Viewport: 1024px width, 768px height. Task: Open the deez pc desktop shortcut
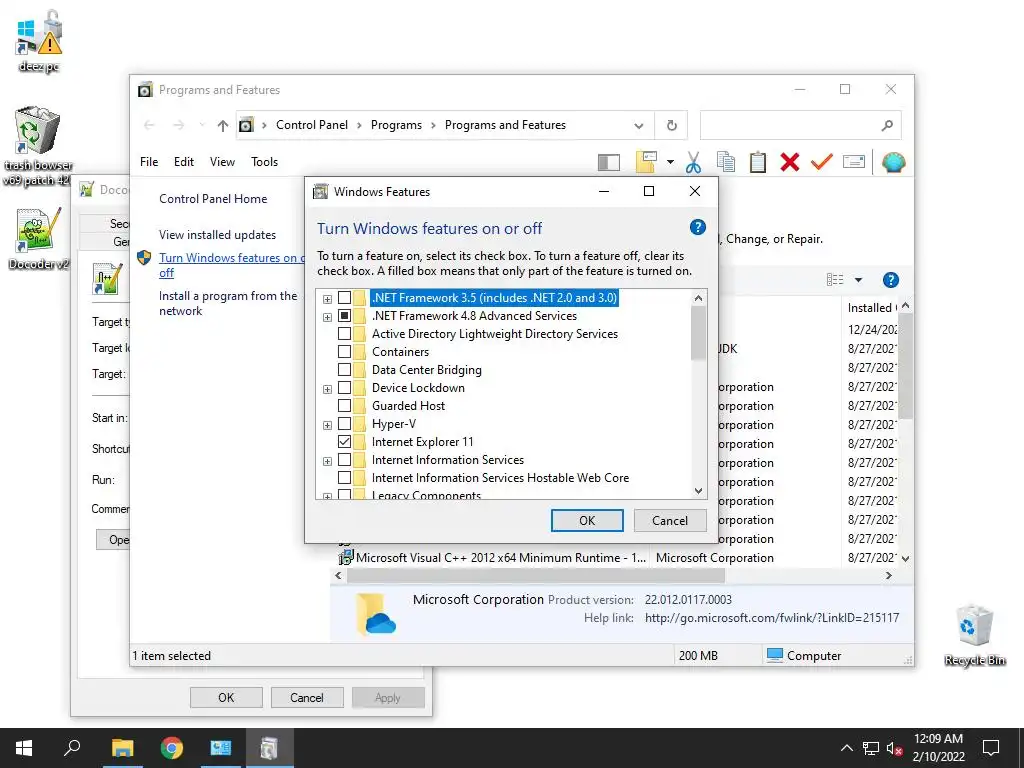click(x=39, y=42)
